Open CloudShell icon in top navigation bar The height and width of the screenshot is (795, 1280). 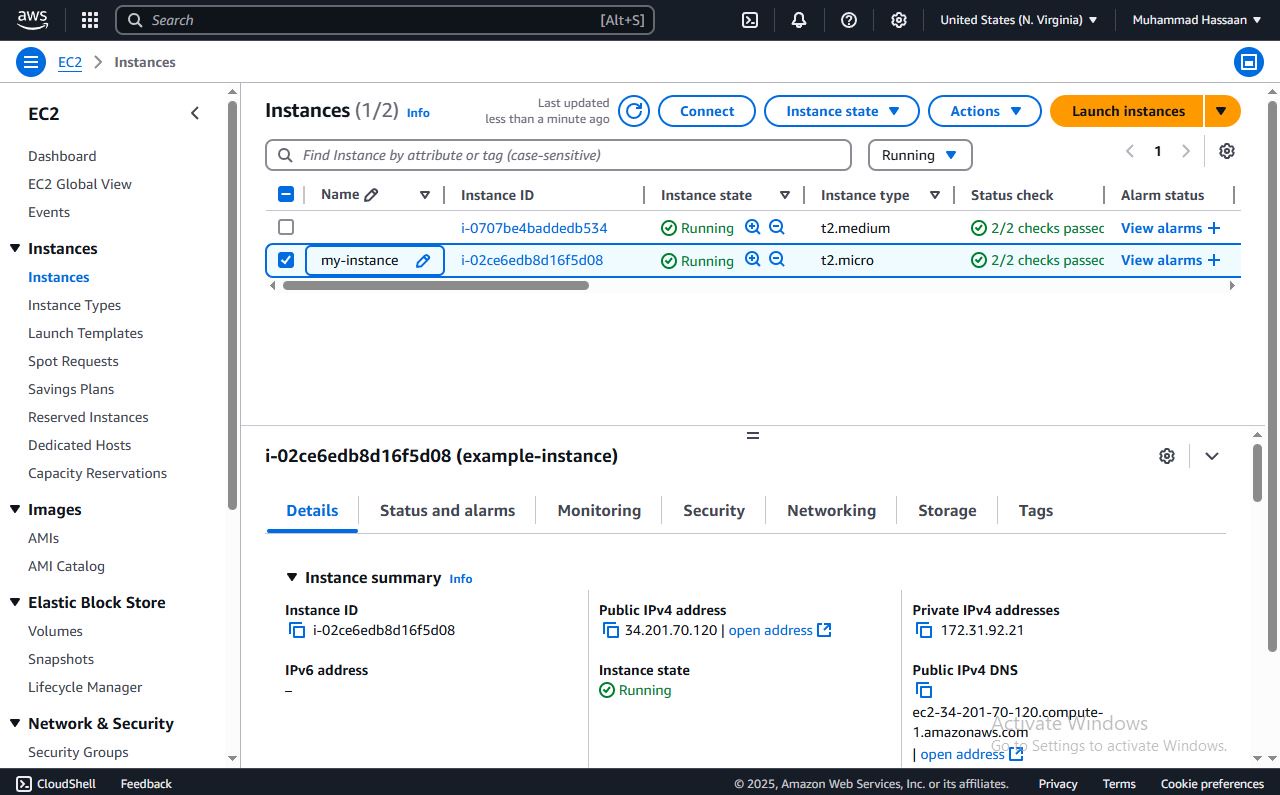pos(750,20)
